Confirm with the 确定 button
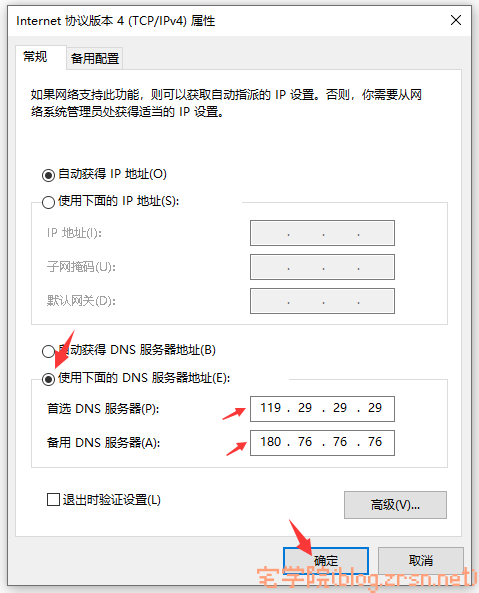 coord(326,560)
